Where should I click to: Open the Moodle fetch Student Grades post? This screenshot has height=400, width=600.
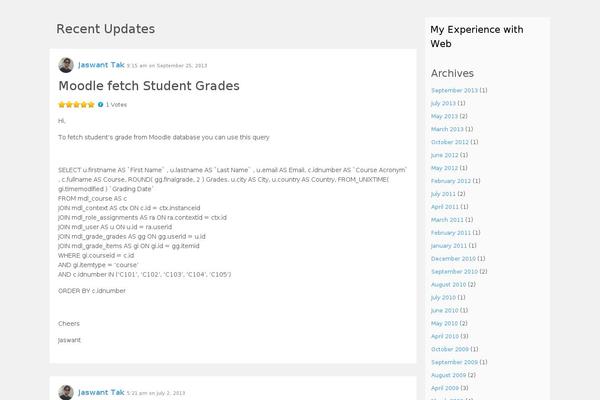149,86
